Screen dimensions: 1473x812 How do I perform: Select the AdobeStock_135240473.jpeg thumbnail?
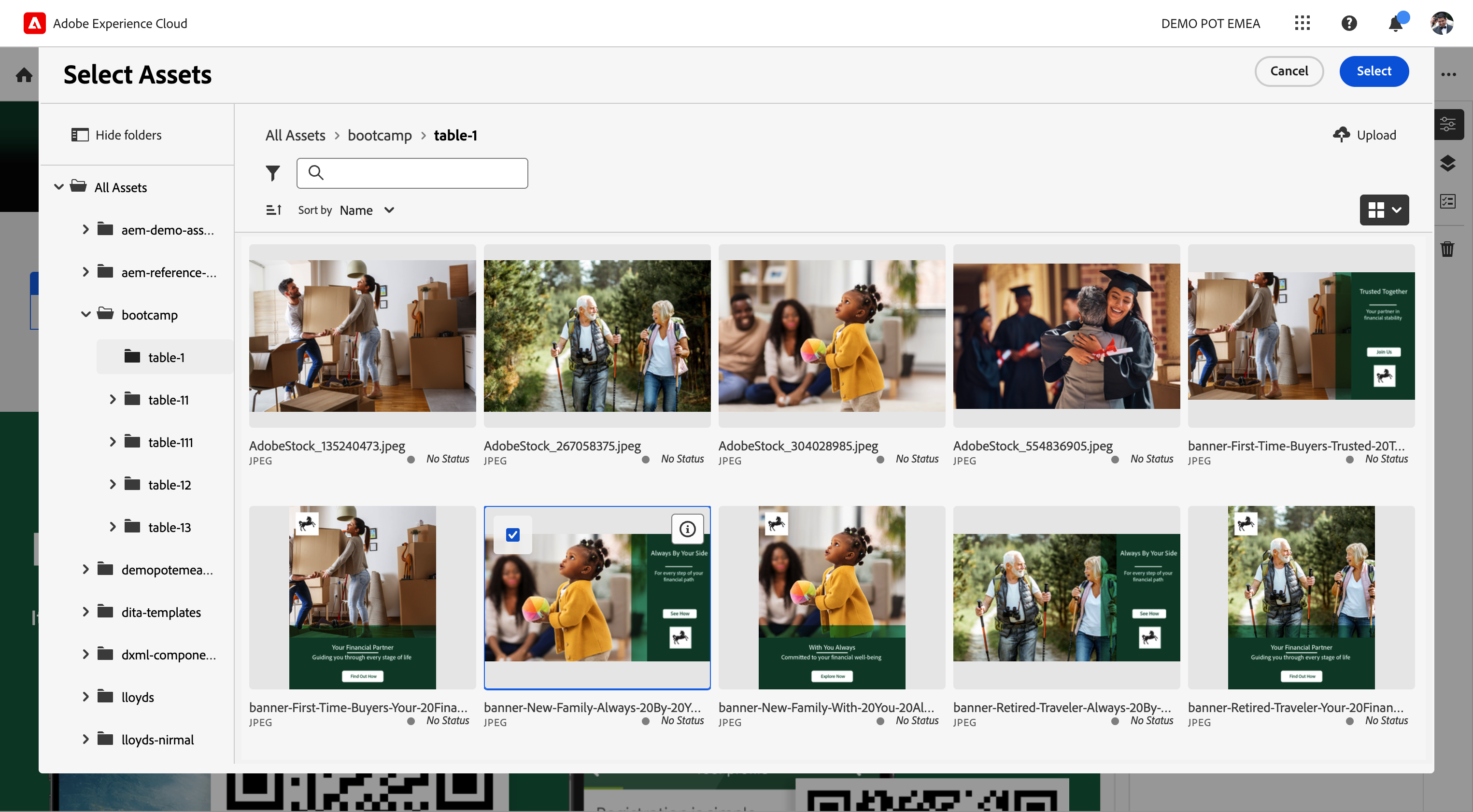362,336
